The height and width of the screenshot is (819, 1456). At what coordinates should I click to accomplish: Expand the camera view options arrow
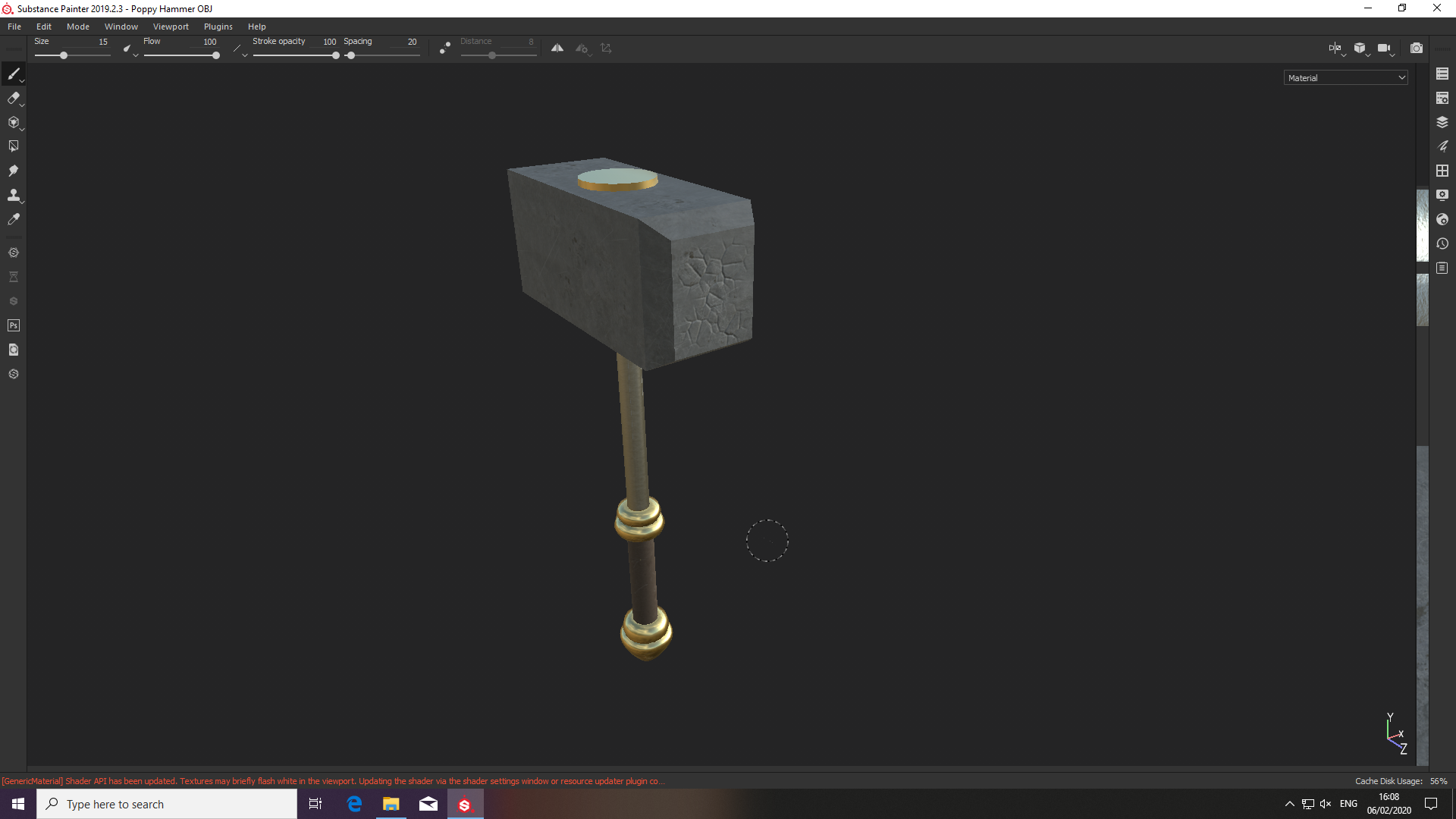1393,55
